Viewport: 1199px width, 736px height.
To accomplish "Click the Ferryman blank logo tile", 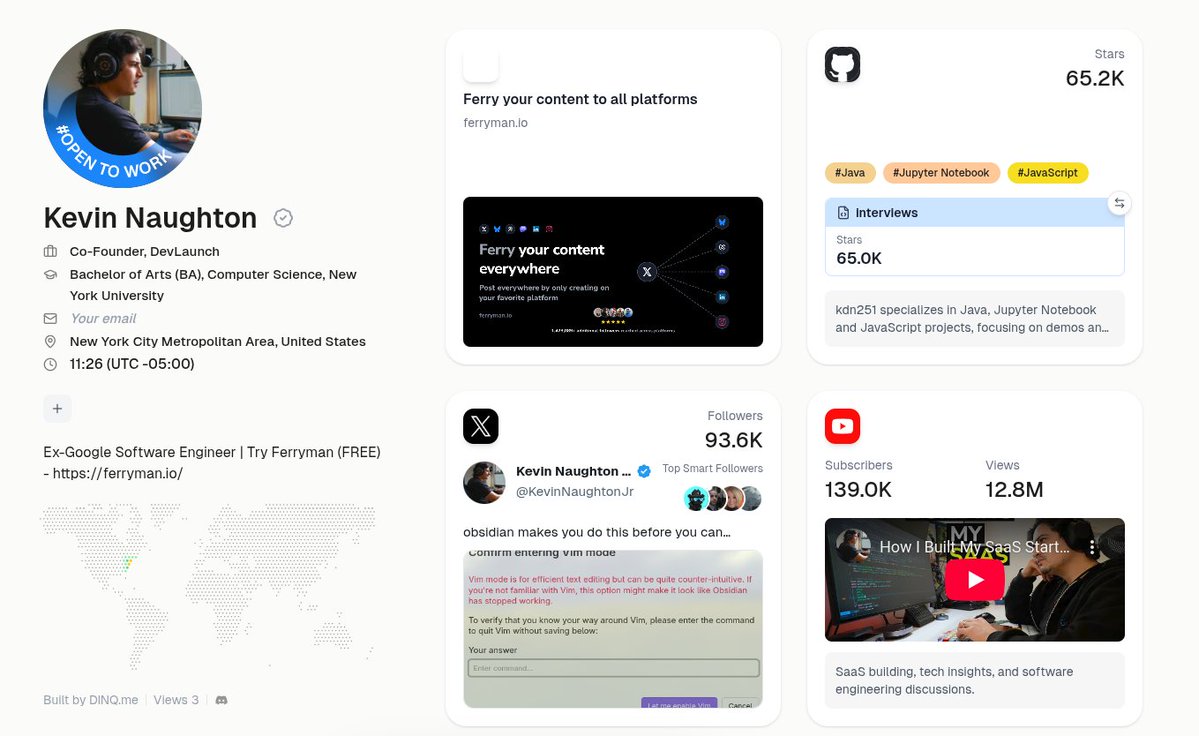I will (480, 64).
